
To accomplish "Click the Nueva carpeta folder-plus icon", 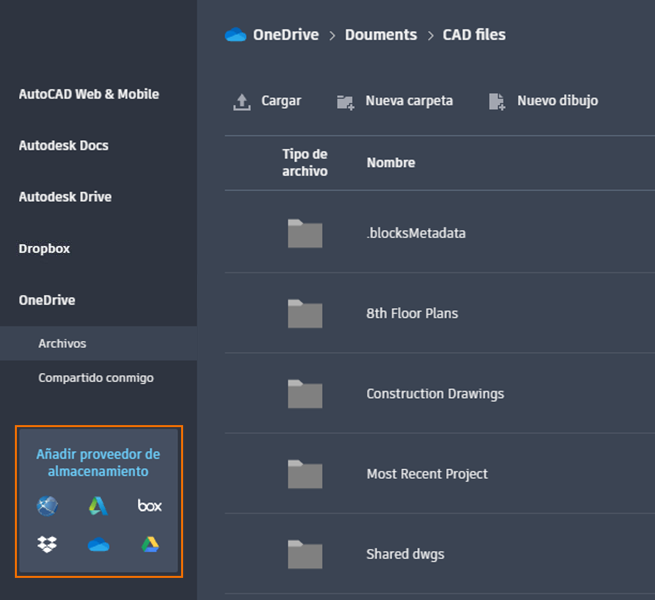I will [x=345, y=102].
